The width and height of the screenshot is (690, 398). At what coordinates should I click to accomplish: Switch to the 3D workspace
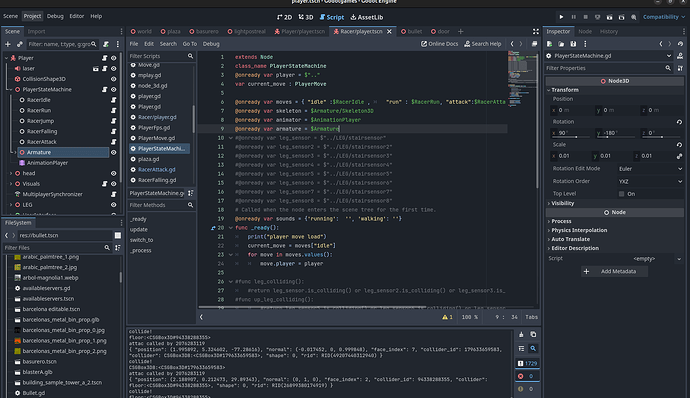tap(306, 17)
